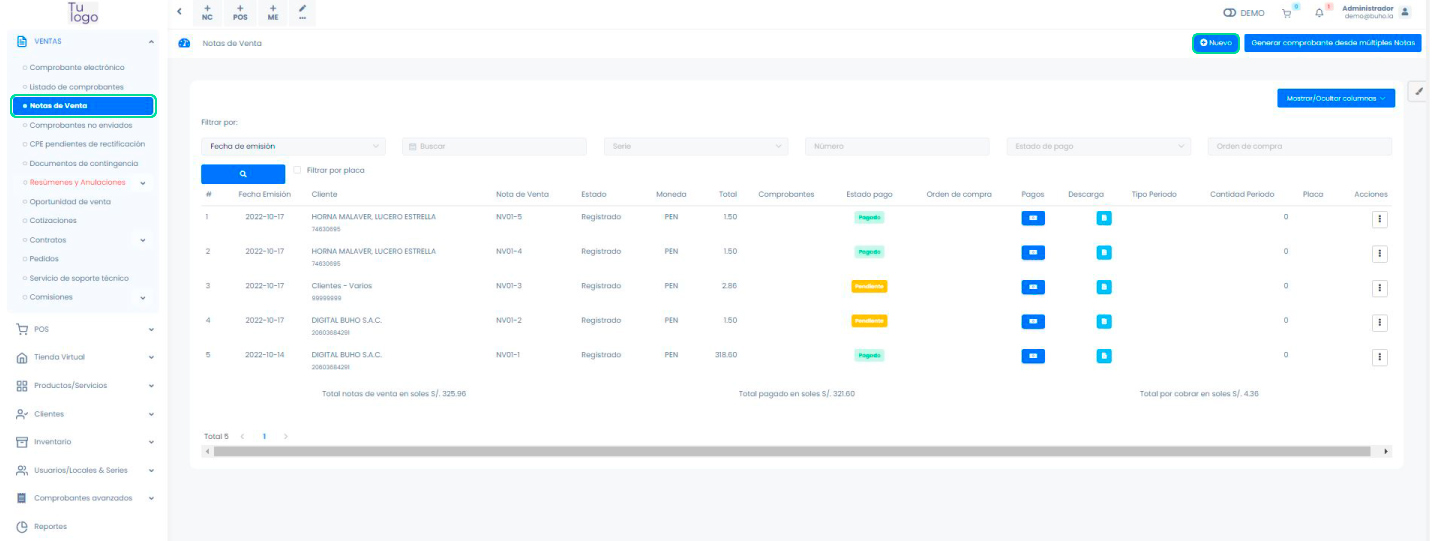Viewport: 1432px width, 541px height.
Task: Expand the Mostrar/Ocultar columnas dropdown
Action: click(x=1335, y=98)
